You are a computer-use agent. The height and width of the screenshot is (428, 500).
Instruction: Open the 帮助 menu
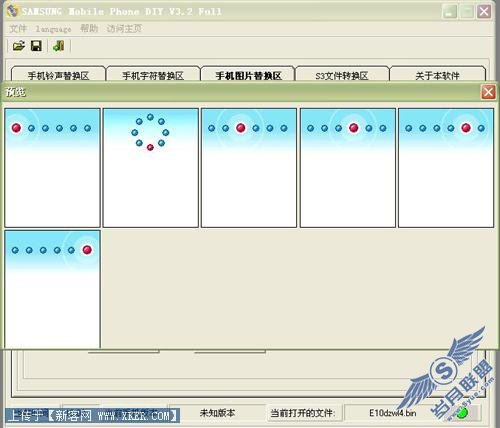[x=89, y=28]
